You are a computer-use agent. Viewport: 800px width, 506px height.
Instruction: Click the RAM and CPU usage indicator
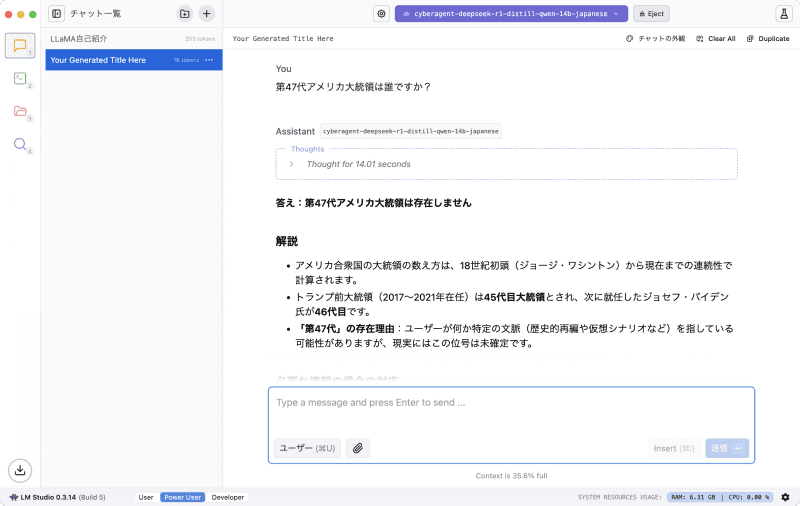tap(720, 497)
